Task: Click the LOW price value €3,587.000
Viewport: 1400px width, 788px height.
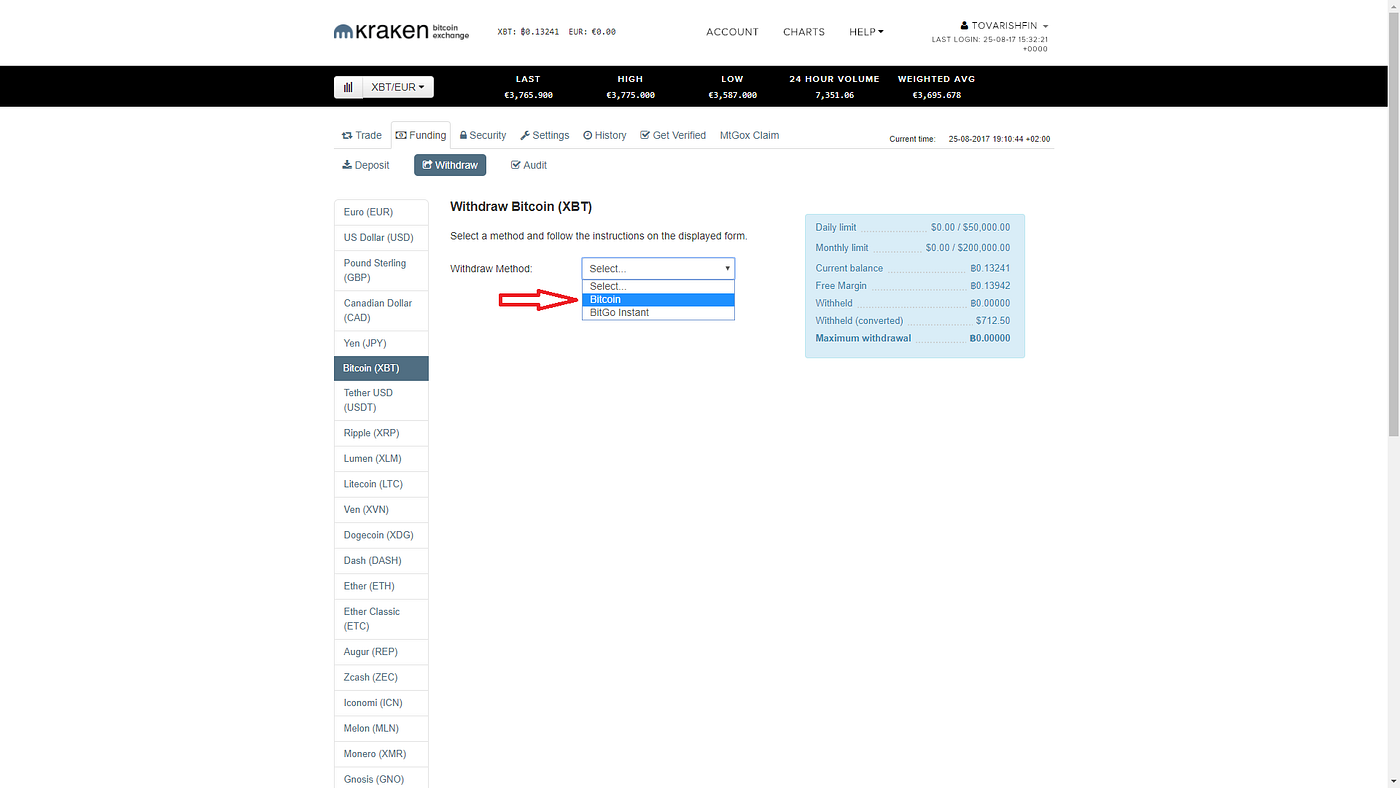Action: (x=732, y=95)
